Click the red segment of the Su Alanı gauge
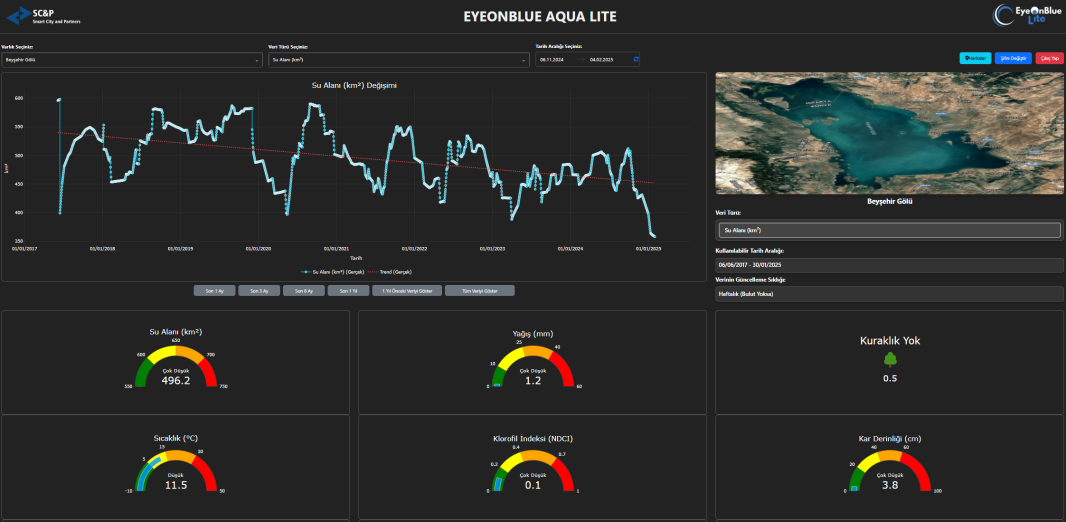 tap(208, 371)
